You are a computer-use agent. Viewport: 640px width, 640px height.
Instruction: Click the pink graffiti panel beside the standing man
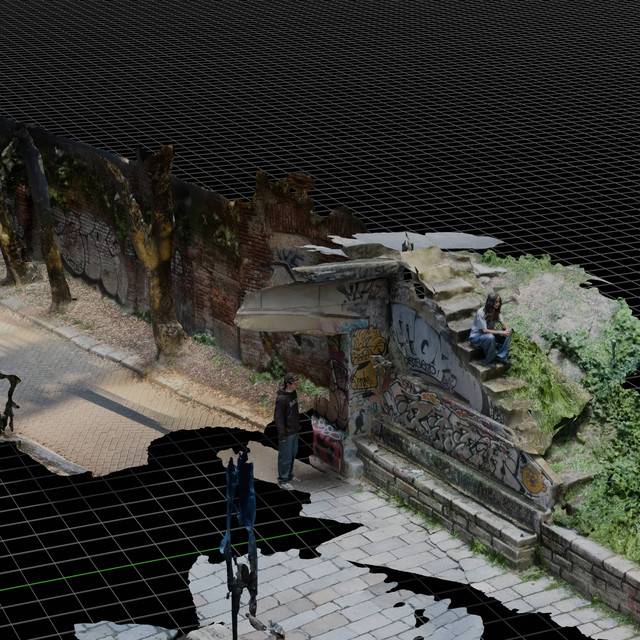pyautogui.click(x=326, y=443)
